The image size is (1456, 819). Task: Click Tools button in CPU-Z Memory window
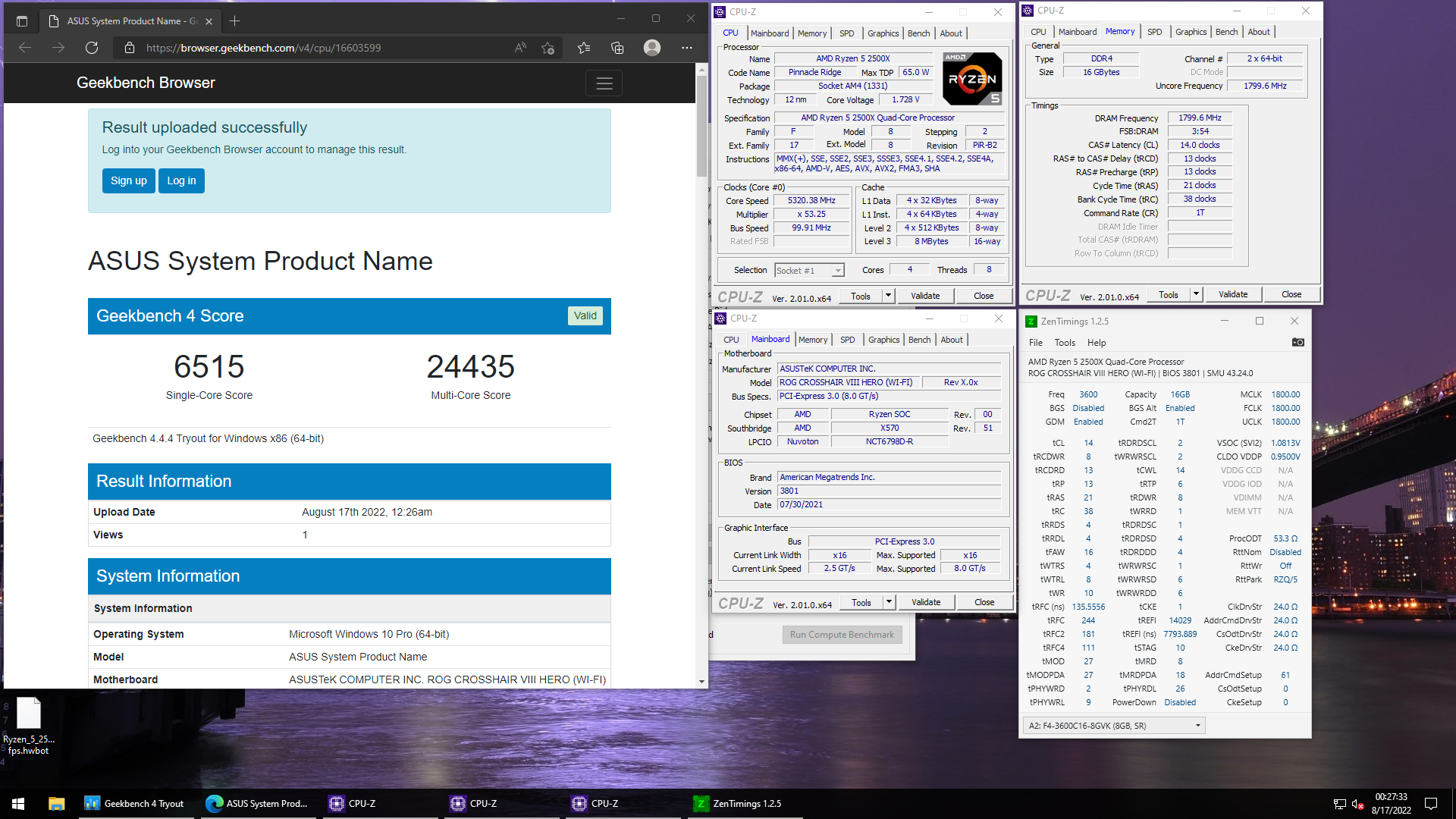1169,294
